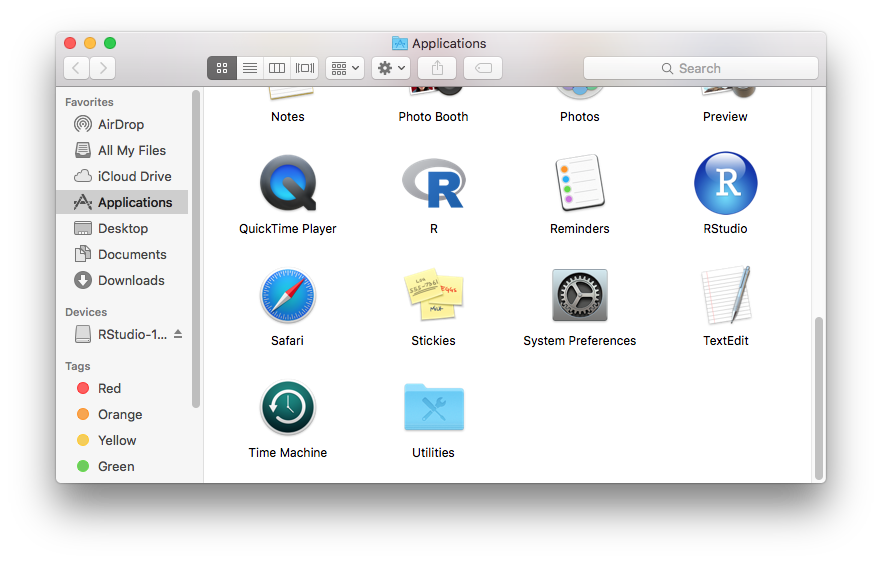Viewport: 882px width, 563px height.
Task: Click the Share toolbar button
Action: point(437,68)
